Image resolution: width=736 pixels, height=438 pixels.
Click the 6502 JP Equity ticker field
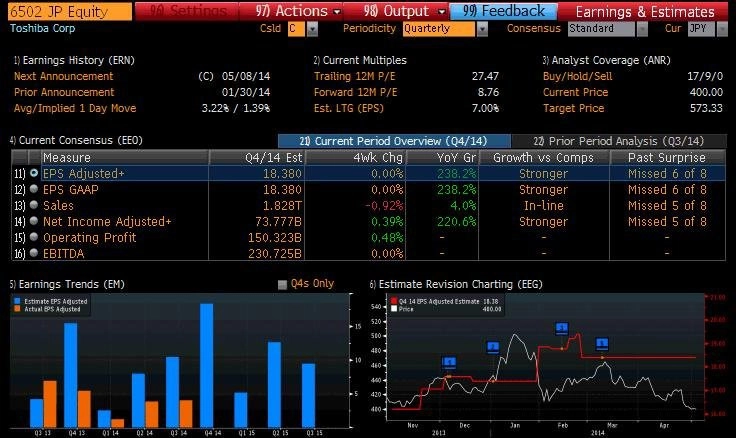[70, 11]
